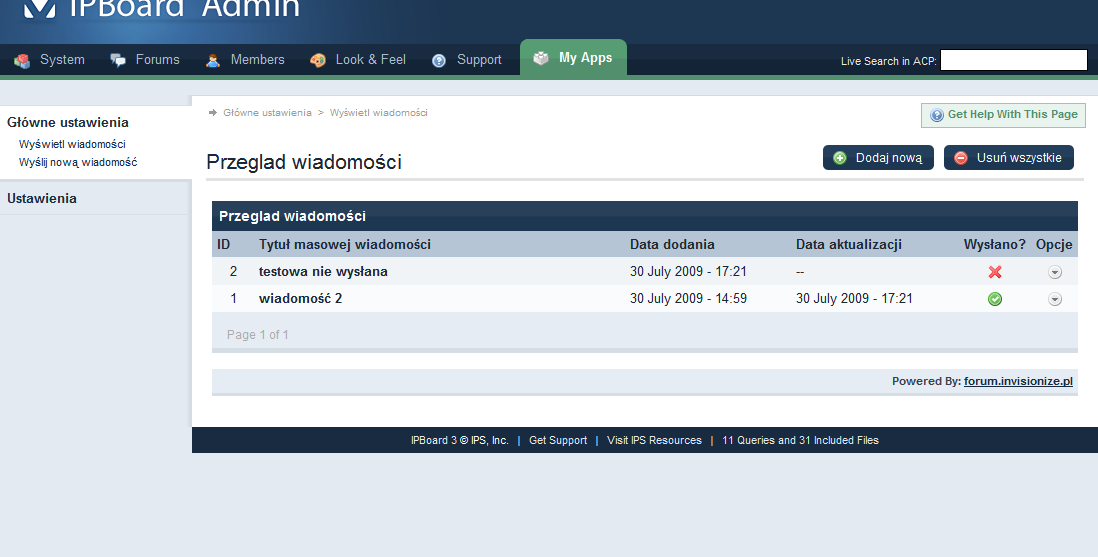The image size is (1098, 557).
Task: Click the Data aktualizacji column header
Action: tap(849, 245)
